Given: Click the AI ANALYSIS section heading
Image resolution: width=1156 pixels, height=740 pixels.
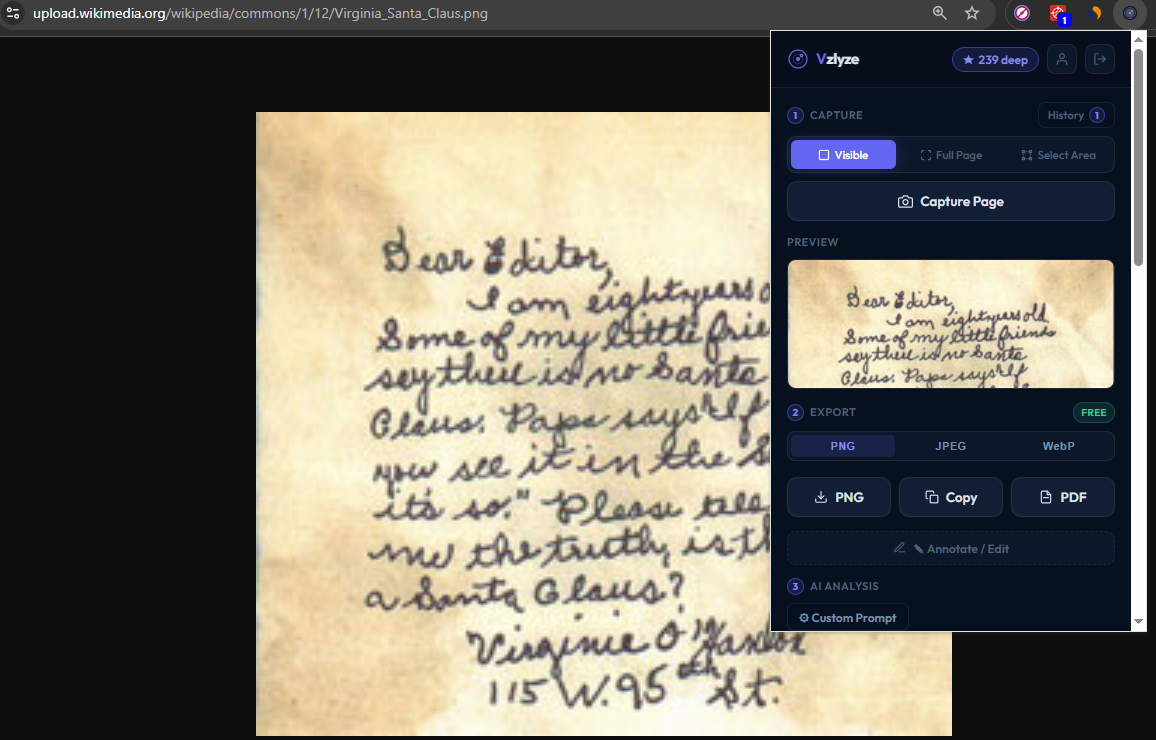Looking at the screenshot, I should 844,586.
